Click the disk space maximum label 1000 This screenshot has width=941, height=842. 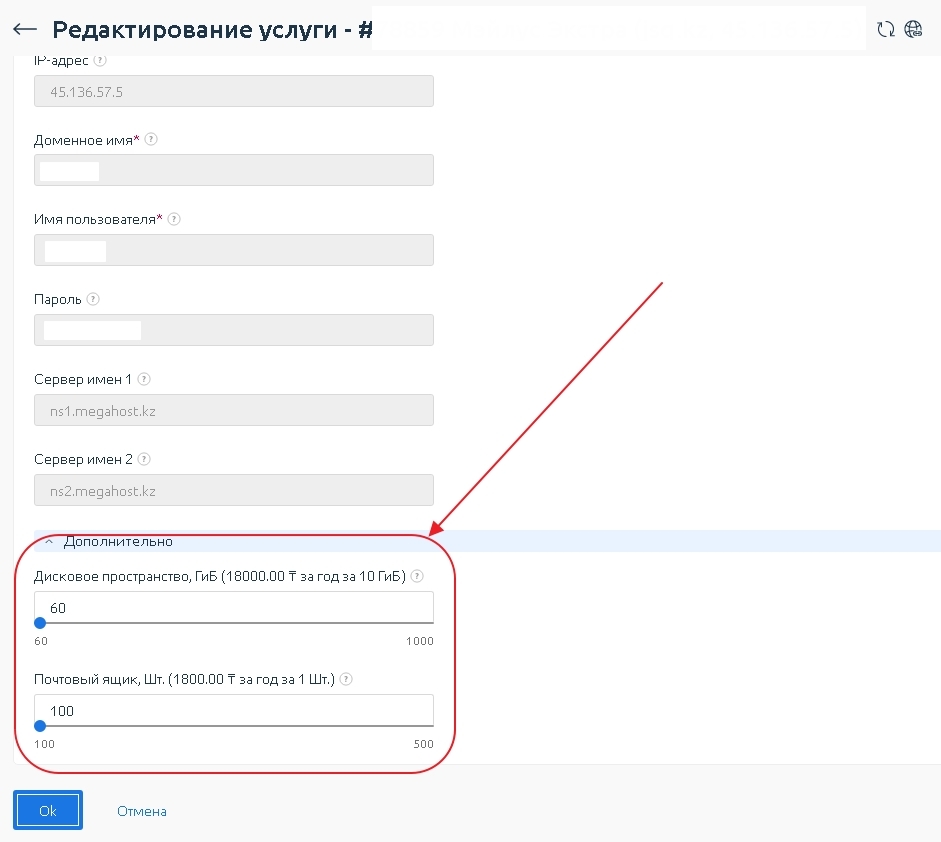419,641
